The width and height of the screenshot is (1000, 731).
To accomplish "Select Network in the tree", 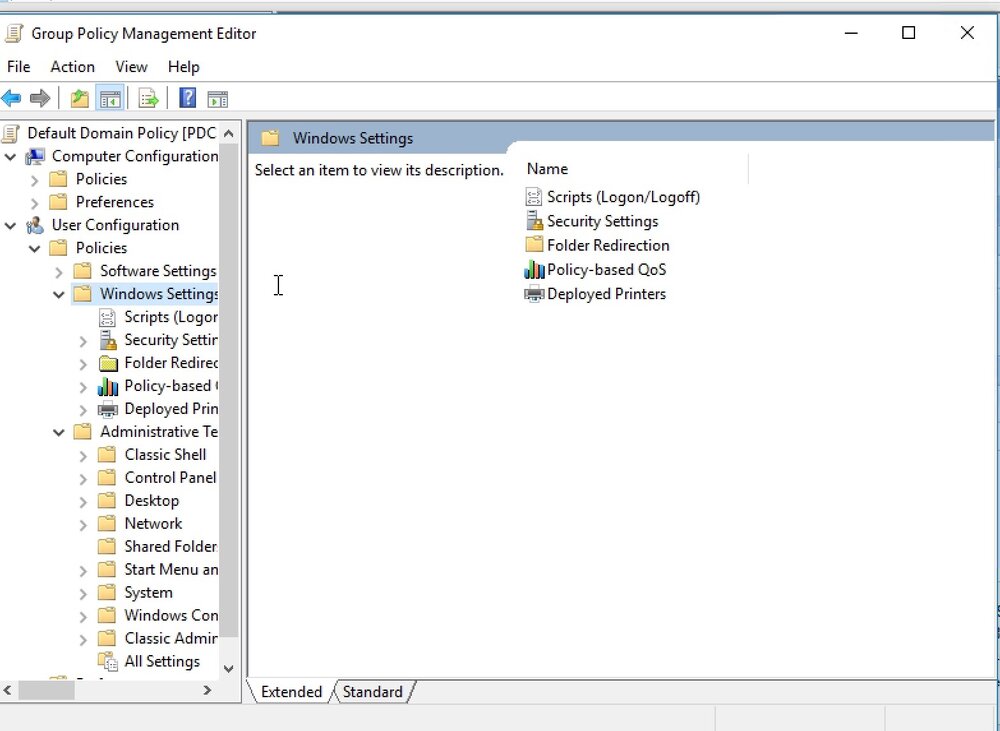I will (x=153, y=524).
